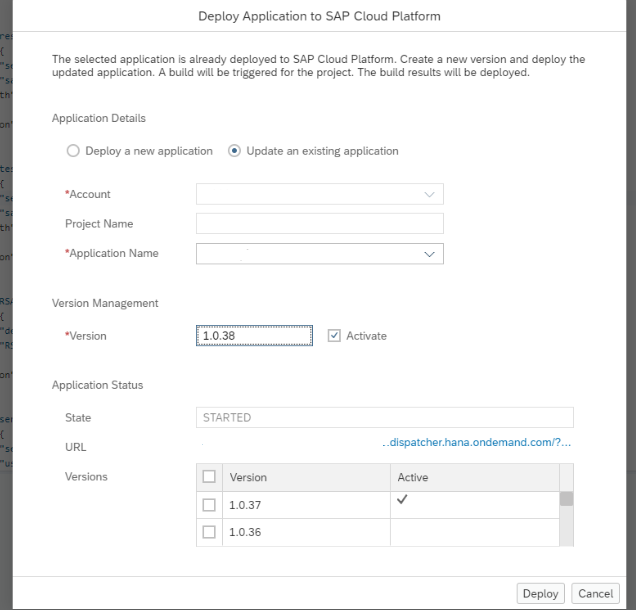The image size is (636, 610).
Task: Click the Application Status heading
Action: click(97, 385)
